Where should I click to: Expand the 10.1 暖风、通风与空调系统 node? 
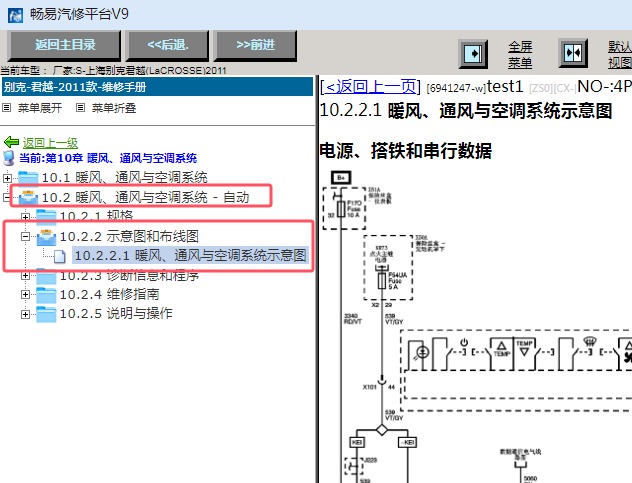(7, 178)
